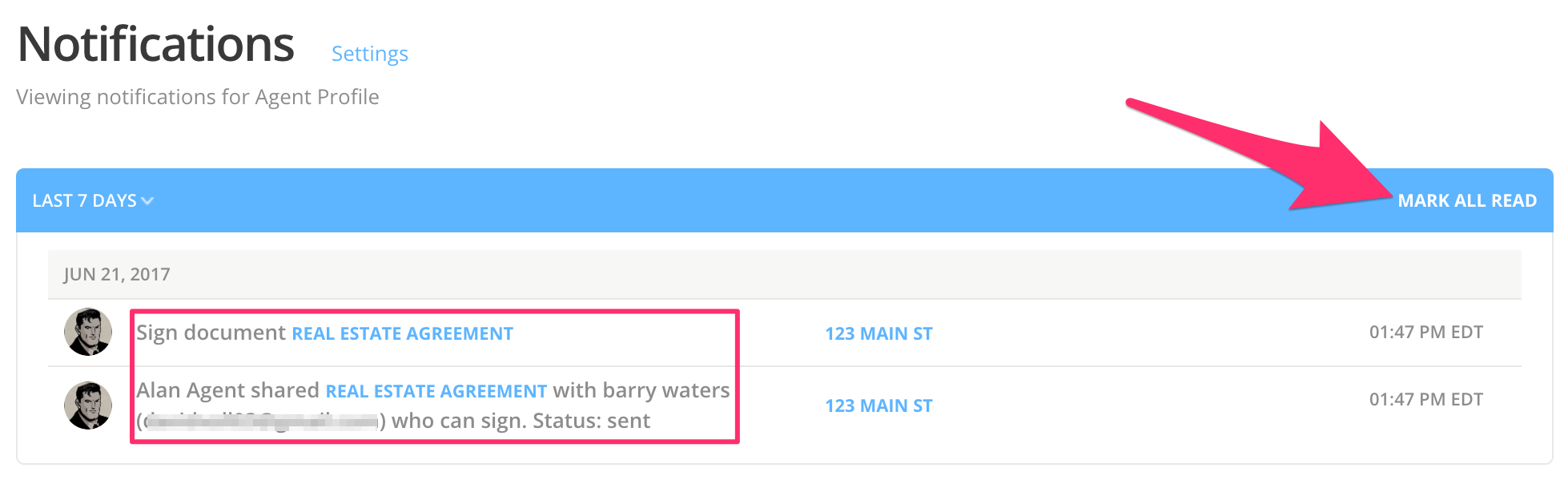This screenshot has width=1568, height=484.
Task: Click the Sign document notification text
Action: [x=210, y=333]
